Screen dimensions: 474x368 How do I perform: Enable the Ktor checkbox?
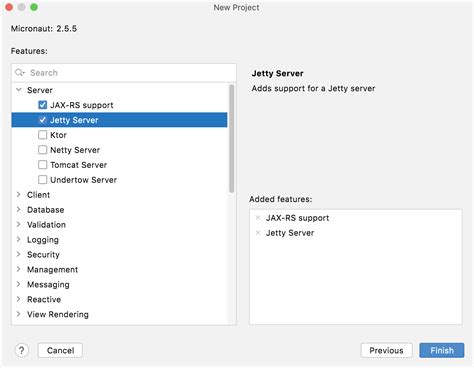[43, 135]
